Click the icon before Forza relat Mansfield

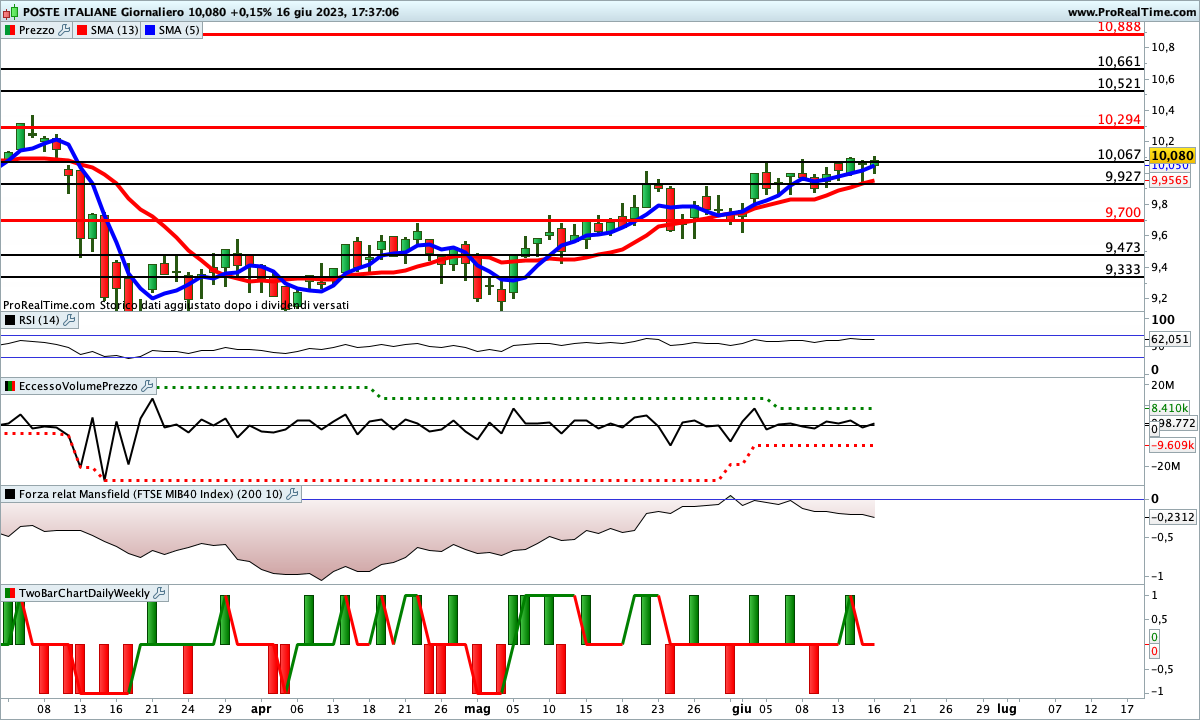[x=9, y=493]
